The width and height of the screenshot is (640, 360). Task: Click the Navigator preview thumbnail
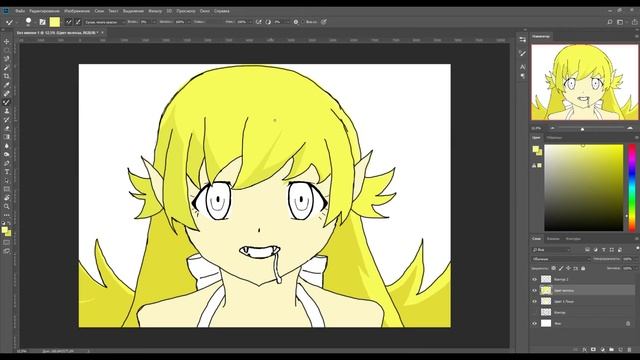click(x=584, y=82)
